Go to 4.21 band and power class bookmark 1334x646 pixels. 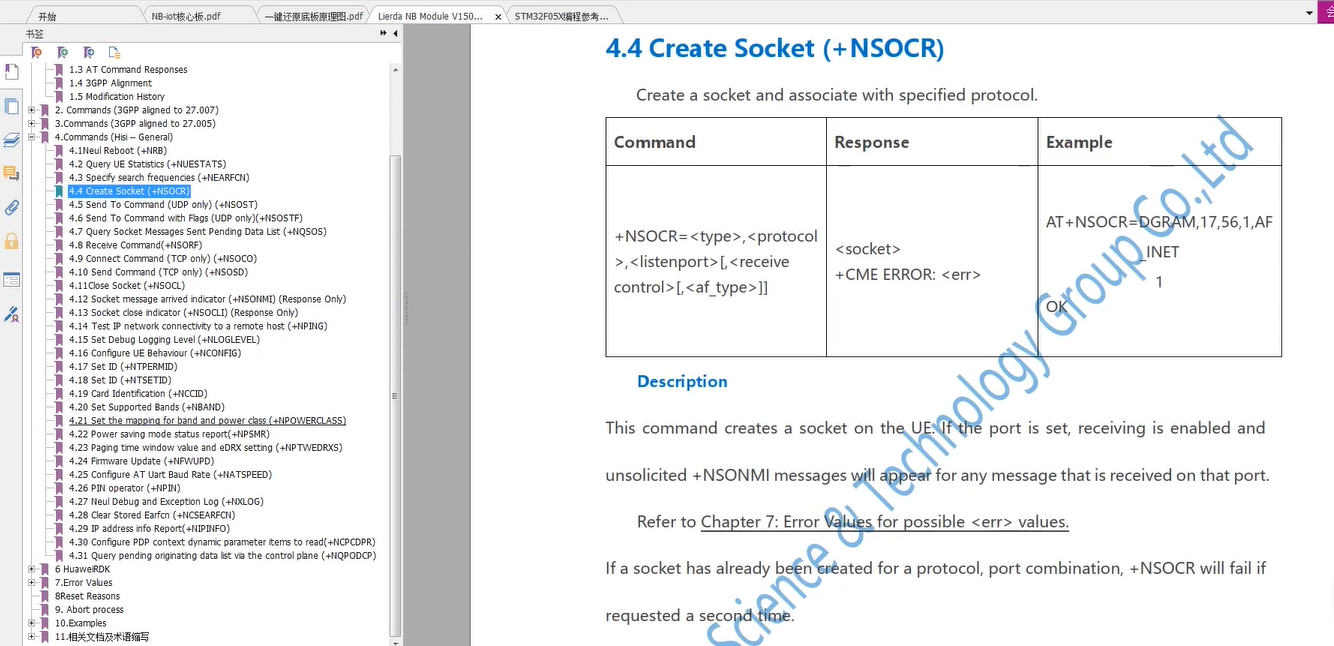(207, 421)
